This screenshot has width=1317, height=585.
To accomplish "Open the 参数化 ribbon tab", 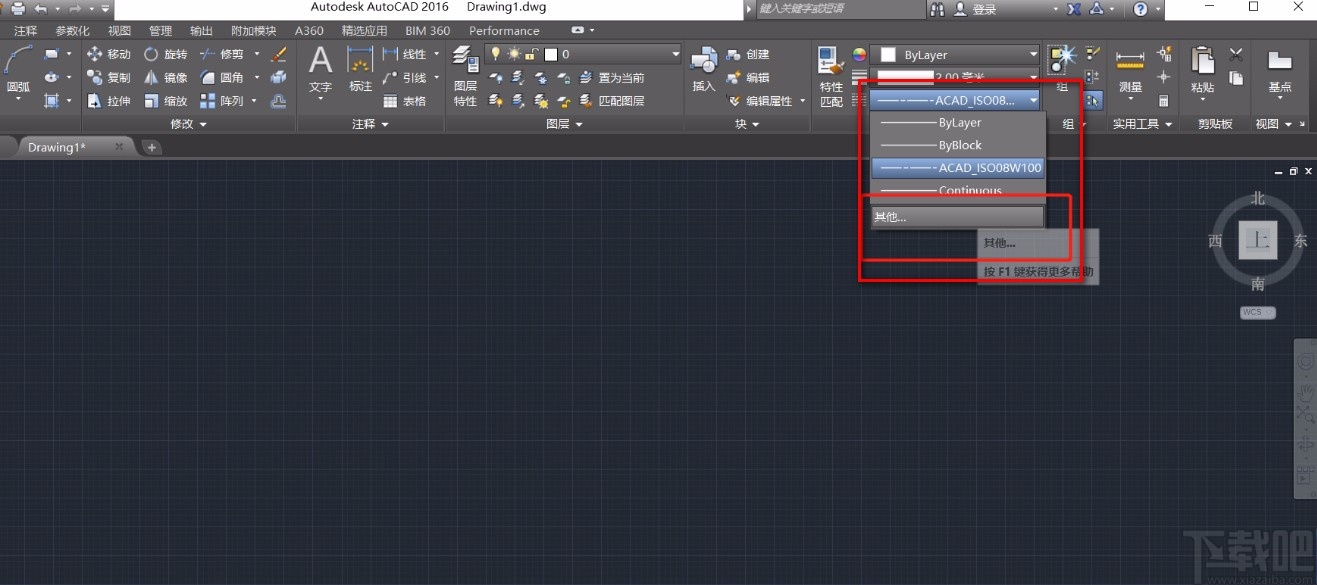I will 72,31.
